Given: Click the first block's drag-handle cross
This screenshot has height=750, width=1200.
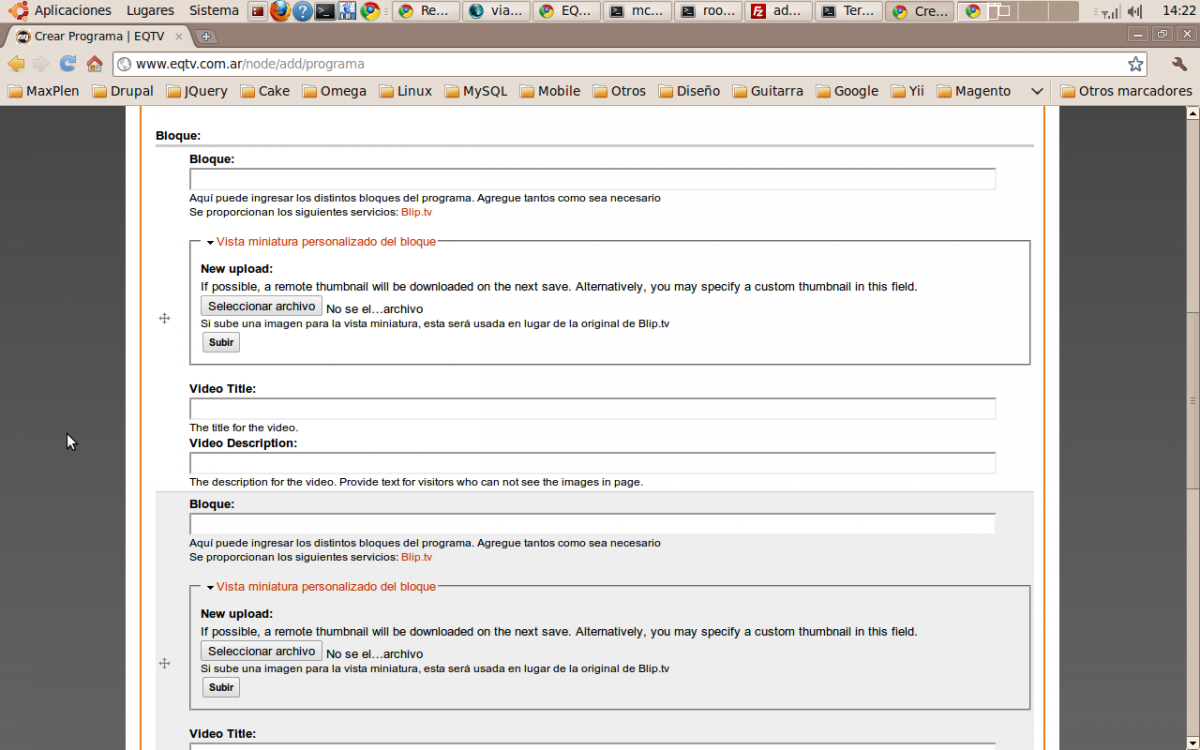Looking at the screenshot, I should click(165, 318).
